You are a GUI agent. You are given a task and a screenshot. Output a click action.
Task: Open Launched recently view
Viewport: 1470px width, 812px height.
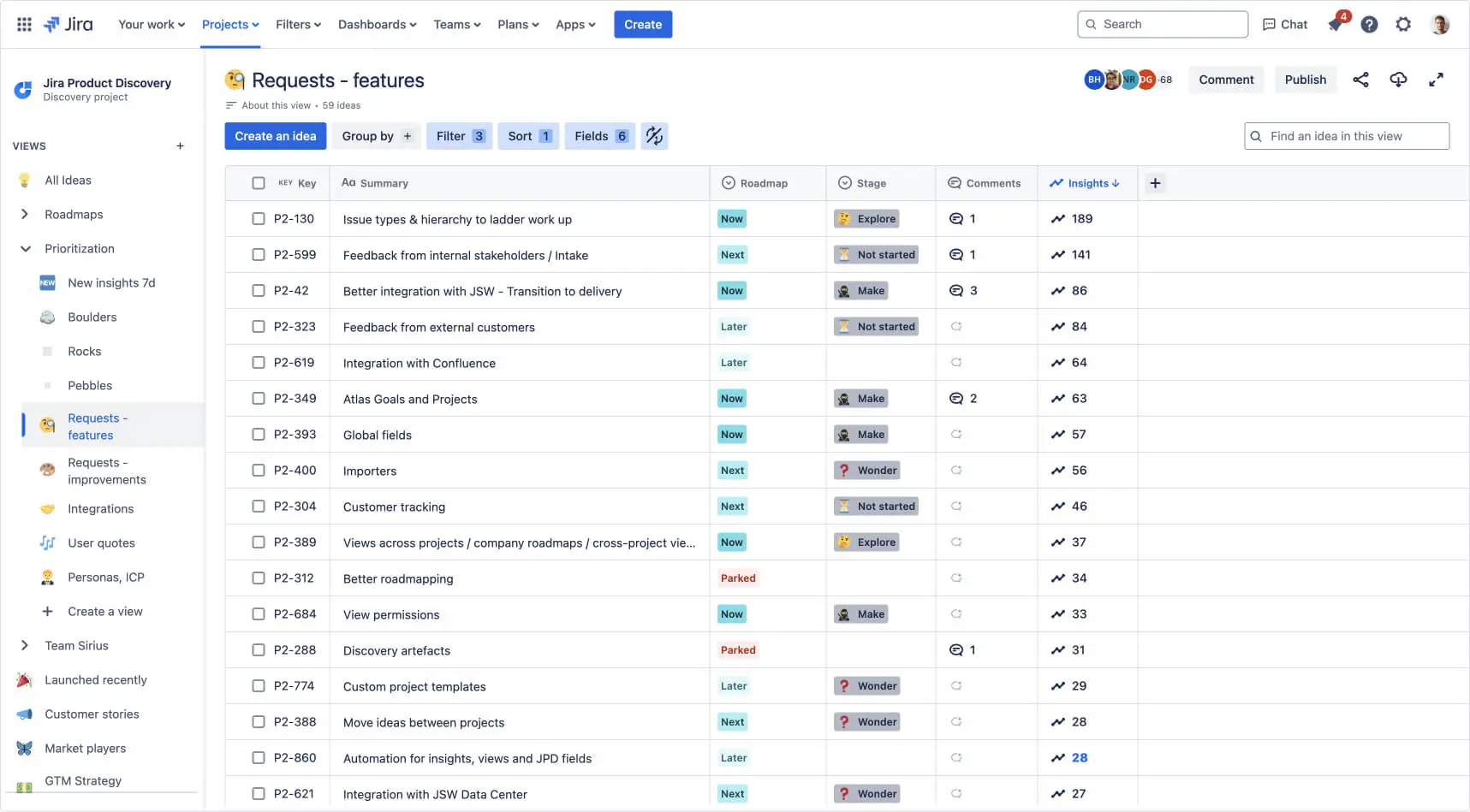(95, 680)
